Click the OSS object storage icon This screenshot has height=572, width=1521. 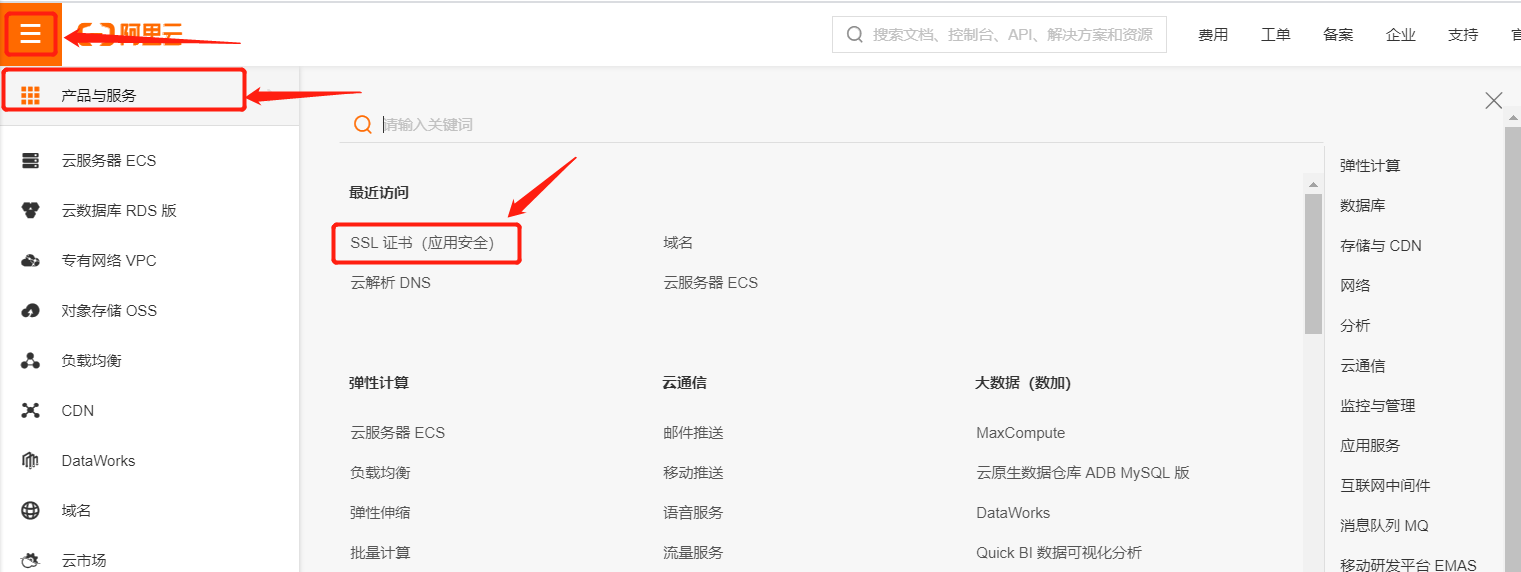pos(31,311)
